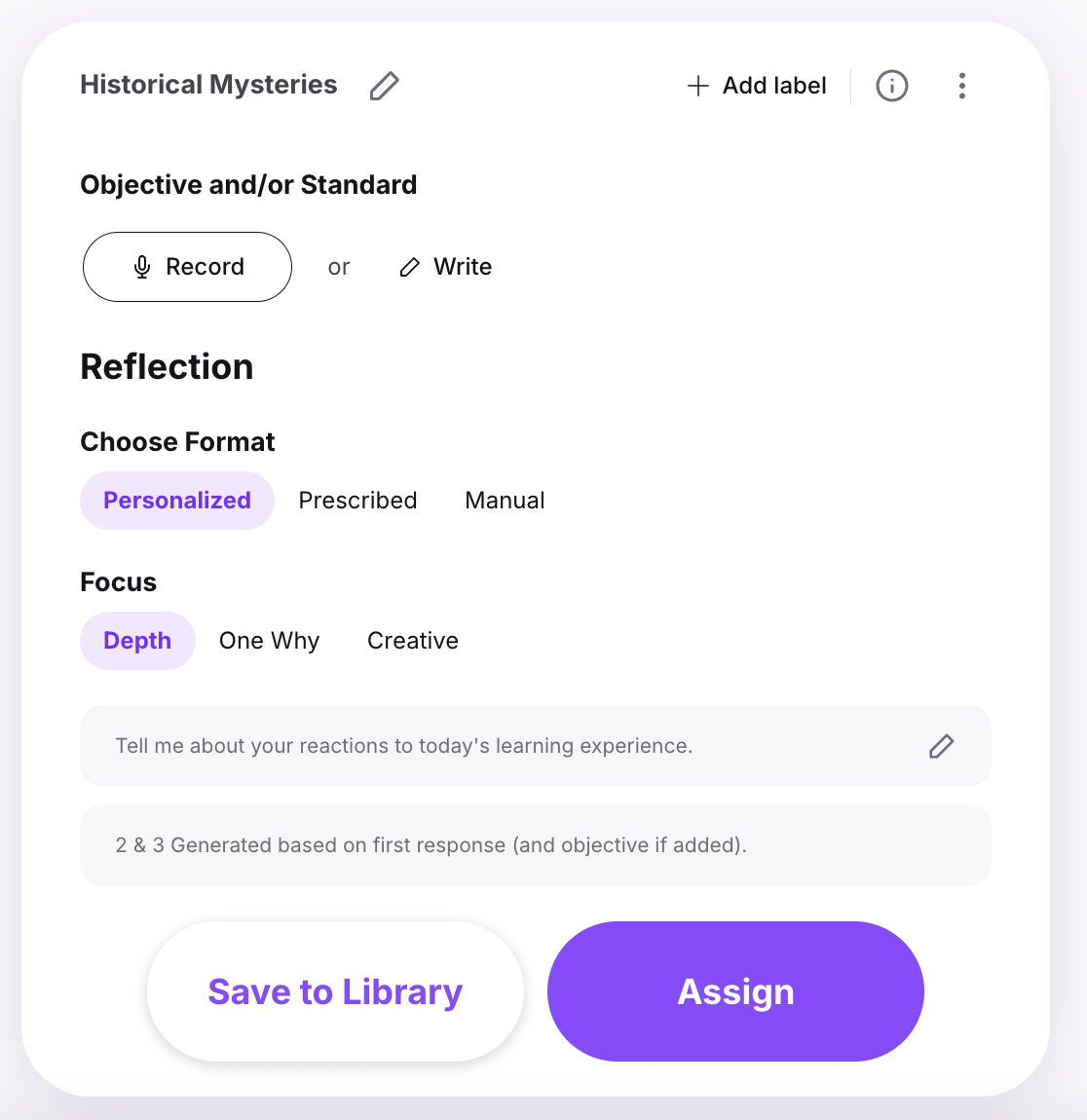The image size is (1087, 1120).
Task: Click the first reflection prompt field
Action: point(536,746)
